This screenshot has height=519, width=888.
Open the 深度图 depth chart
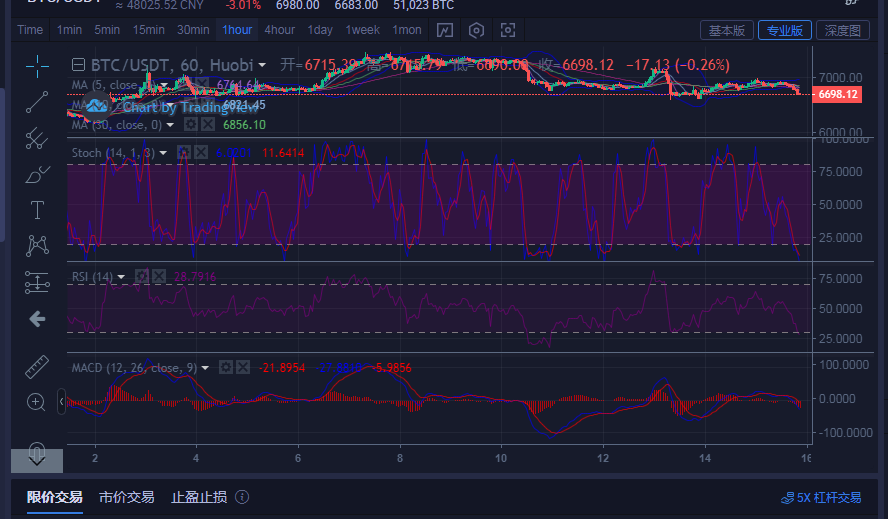click(x=843, y=30)
